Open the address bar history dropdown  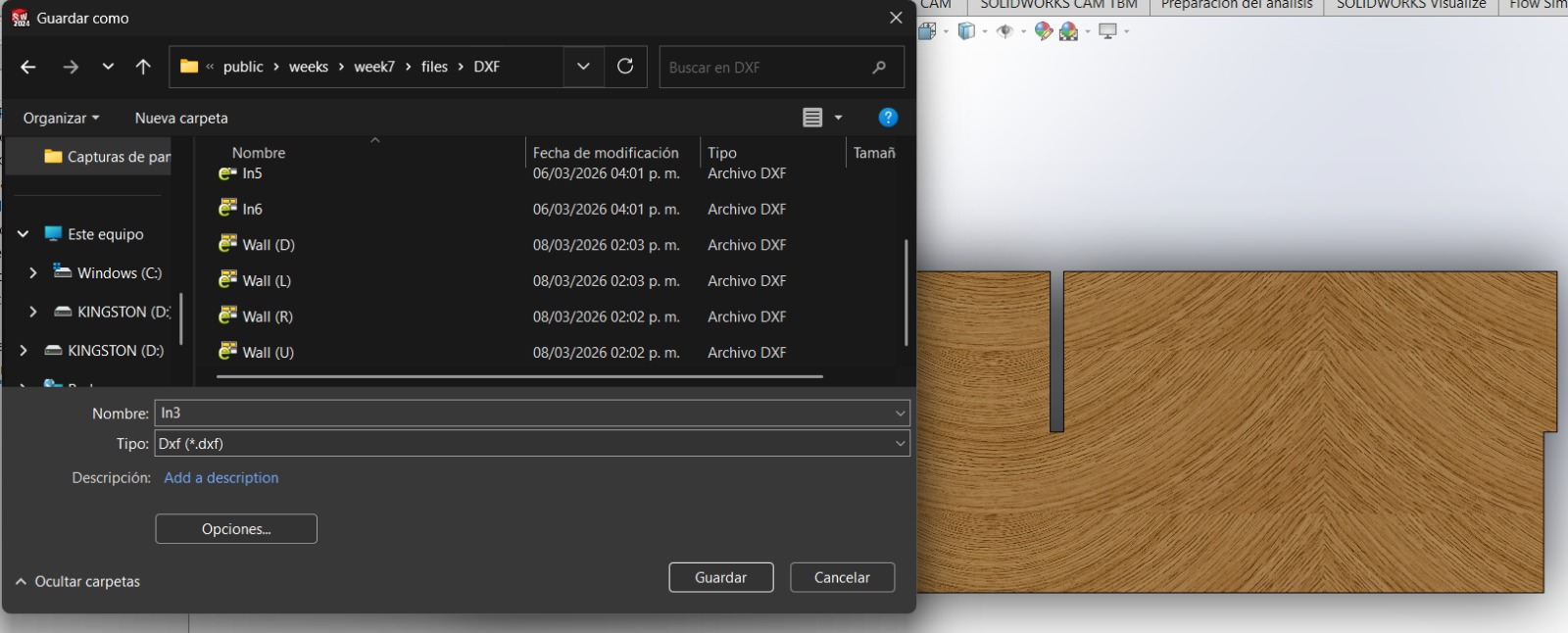click(x=583, y=67)
